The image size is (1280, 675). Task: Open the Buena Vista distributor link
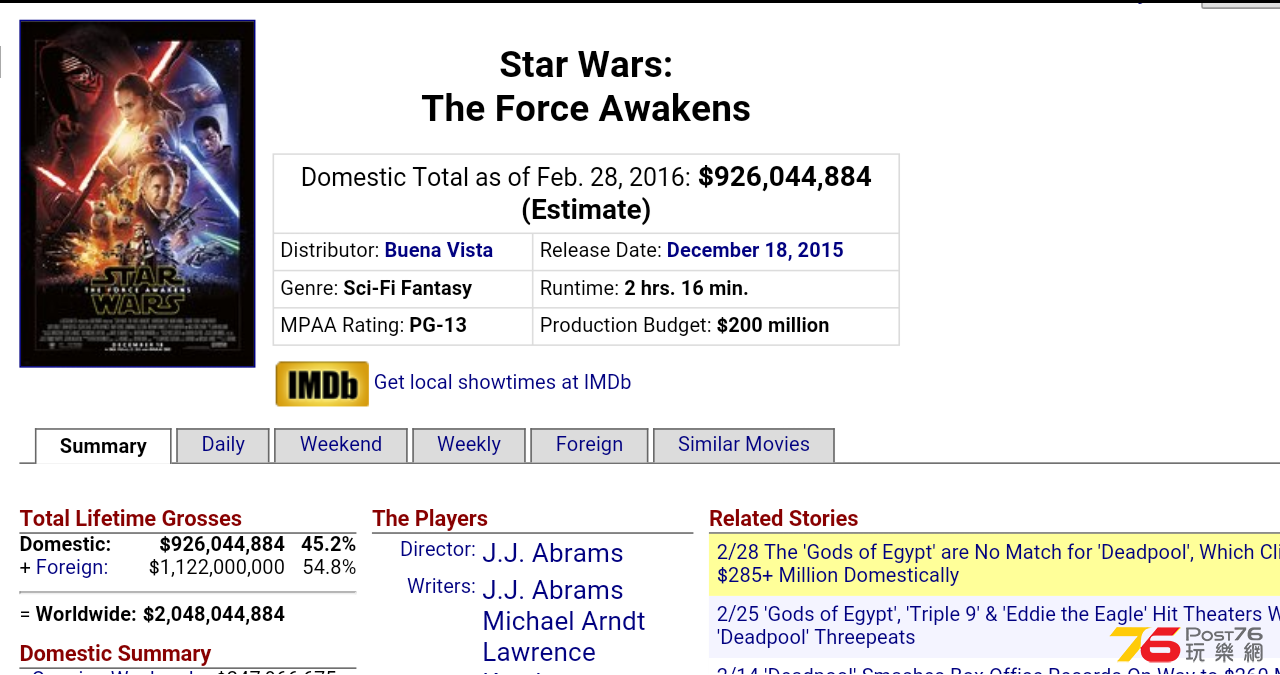click(439, 250)
